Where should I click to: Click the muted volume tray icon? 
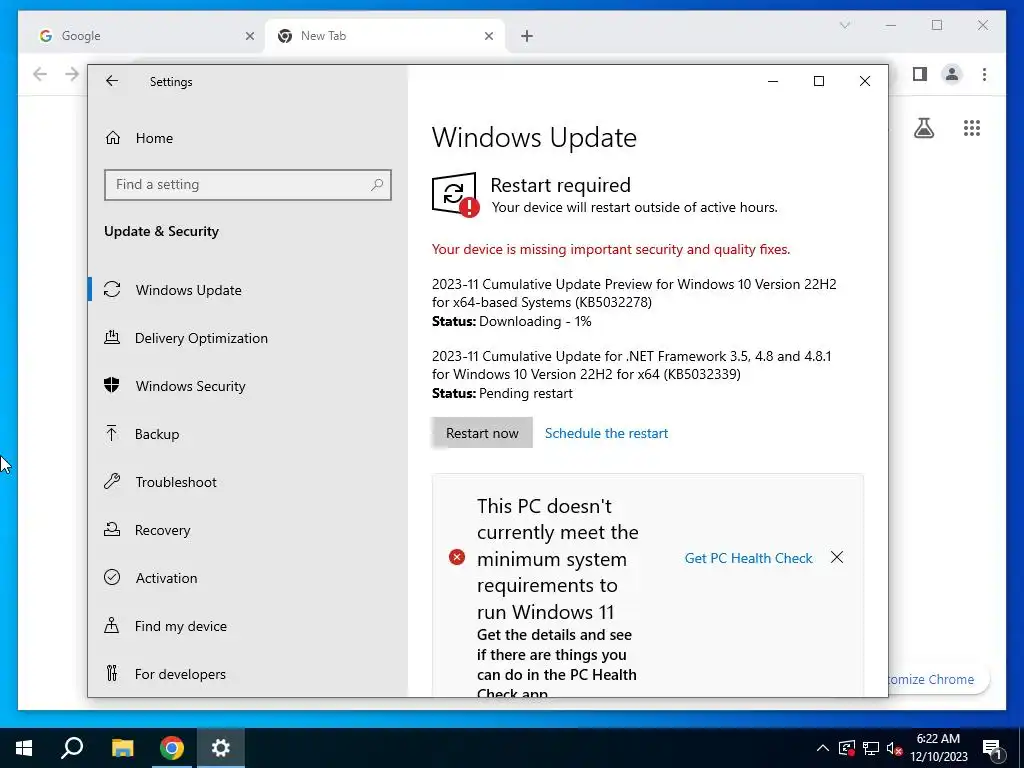click(895, 748)
